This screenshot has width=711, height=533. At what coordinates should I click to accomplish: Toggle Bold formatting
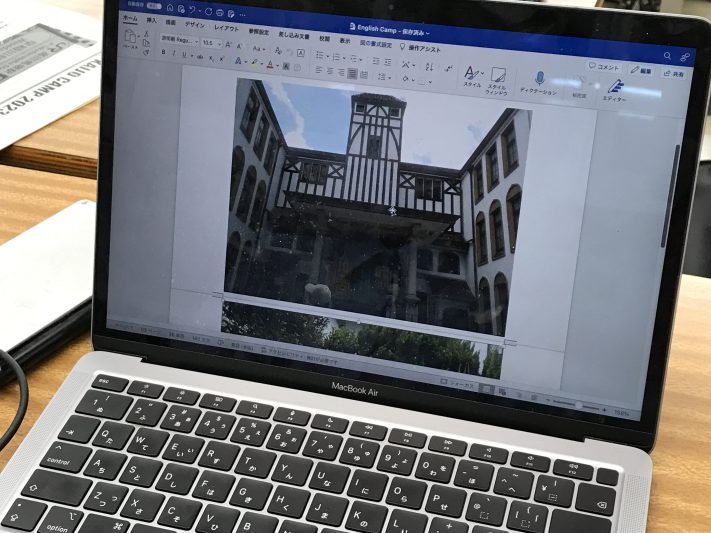point(164,53)
